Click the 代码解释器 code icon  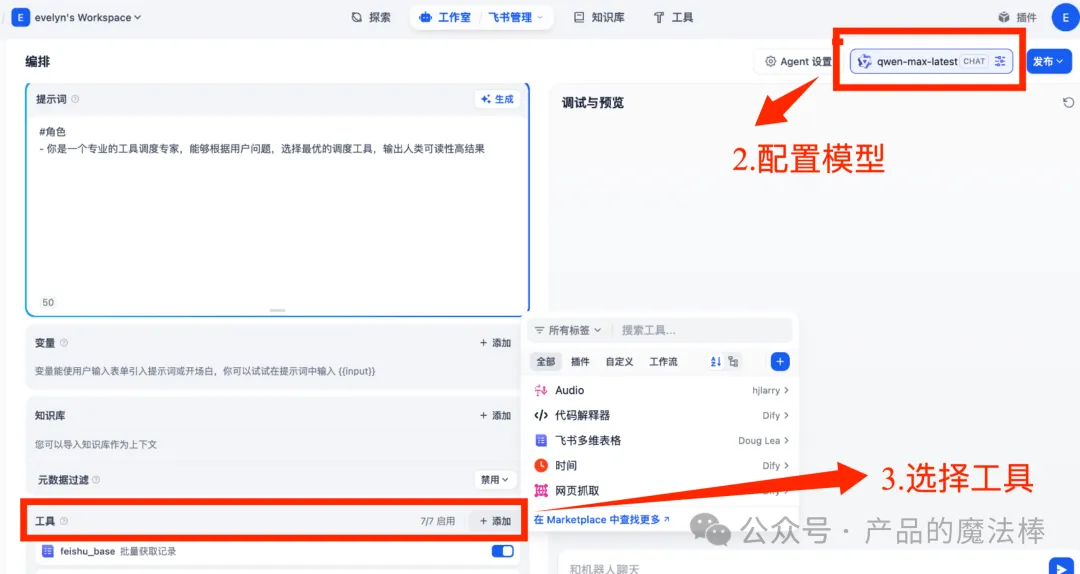(x=541, y=416)
